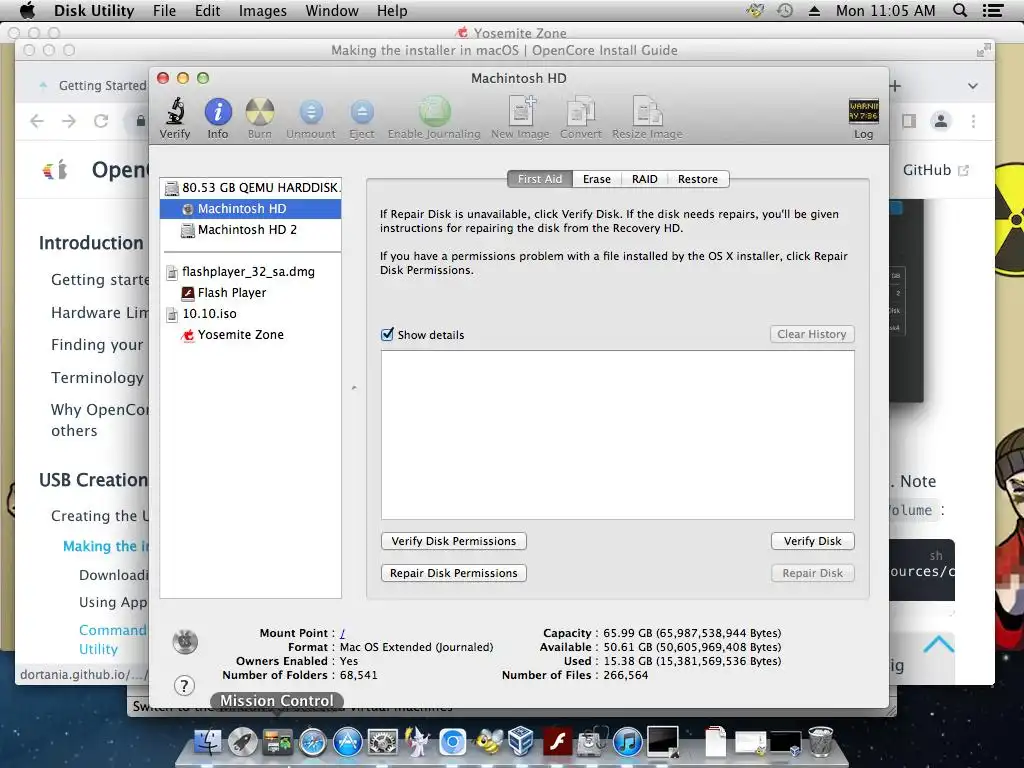Click the Enable Journaling toolbar icon
Viewport: 1024px width, 768px height.
click(434, 112)
